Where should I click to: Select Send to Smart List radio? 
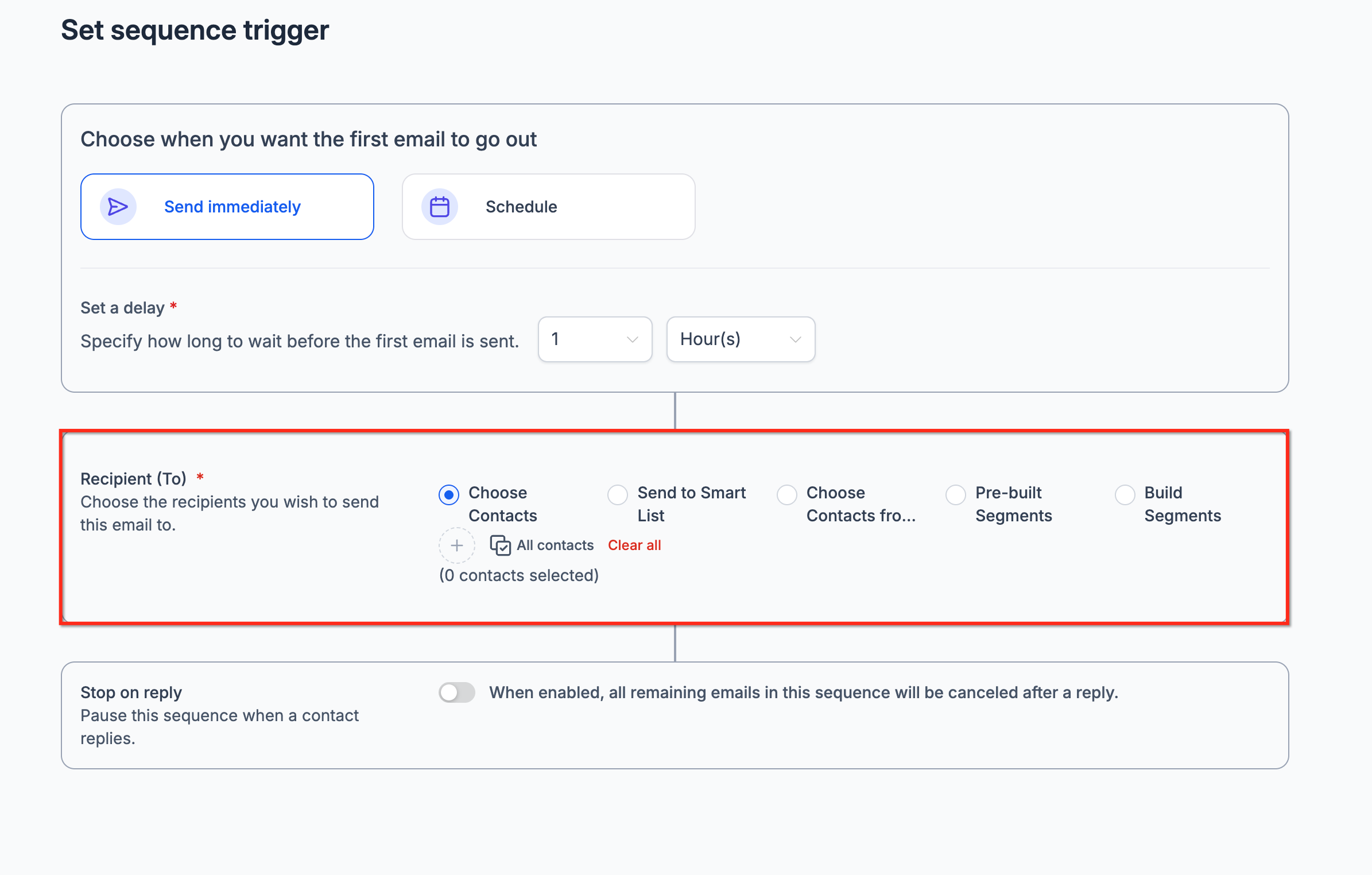click(x=618, y=495)
